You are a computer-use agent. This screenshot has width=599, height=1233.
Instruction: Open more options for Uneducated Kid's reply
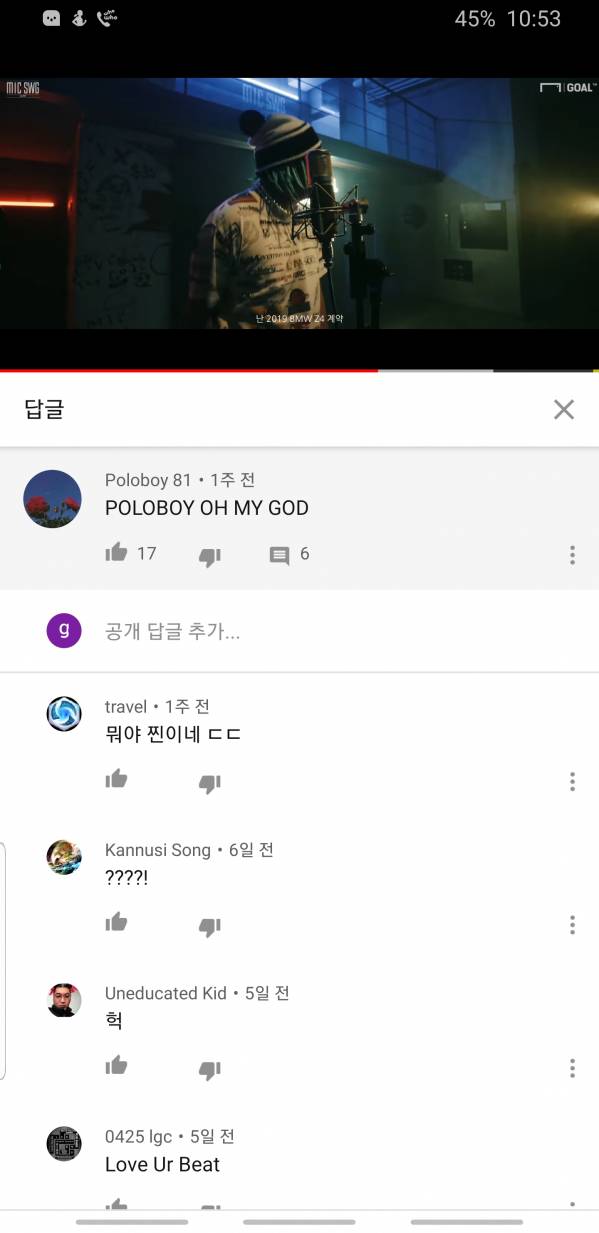[x=572, y=1069]
